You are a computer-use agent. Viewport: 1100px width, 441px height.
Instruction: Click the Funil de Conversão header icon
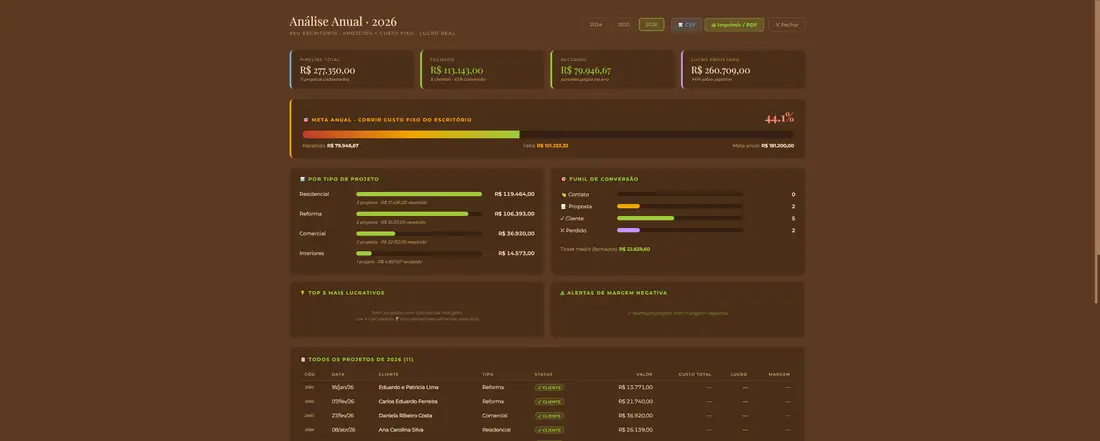[563, 179]
